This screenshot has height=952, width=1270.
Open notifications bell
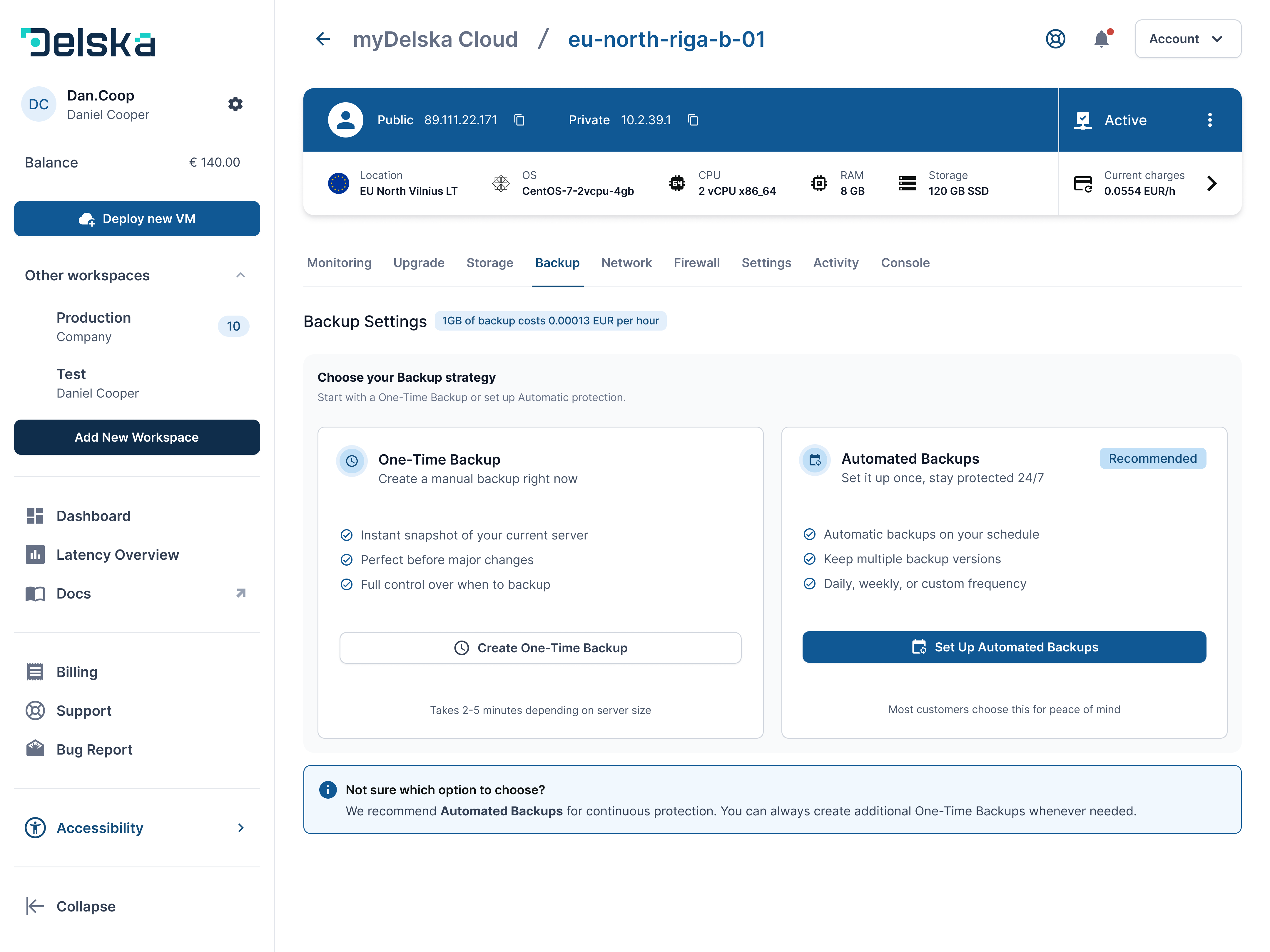tap(1102, 38)
